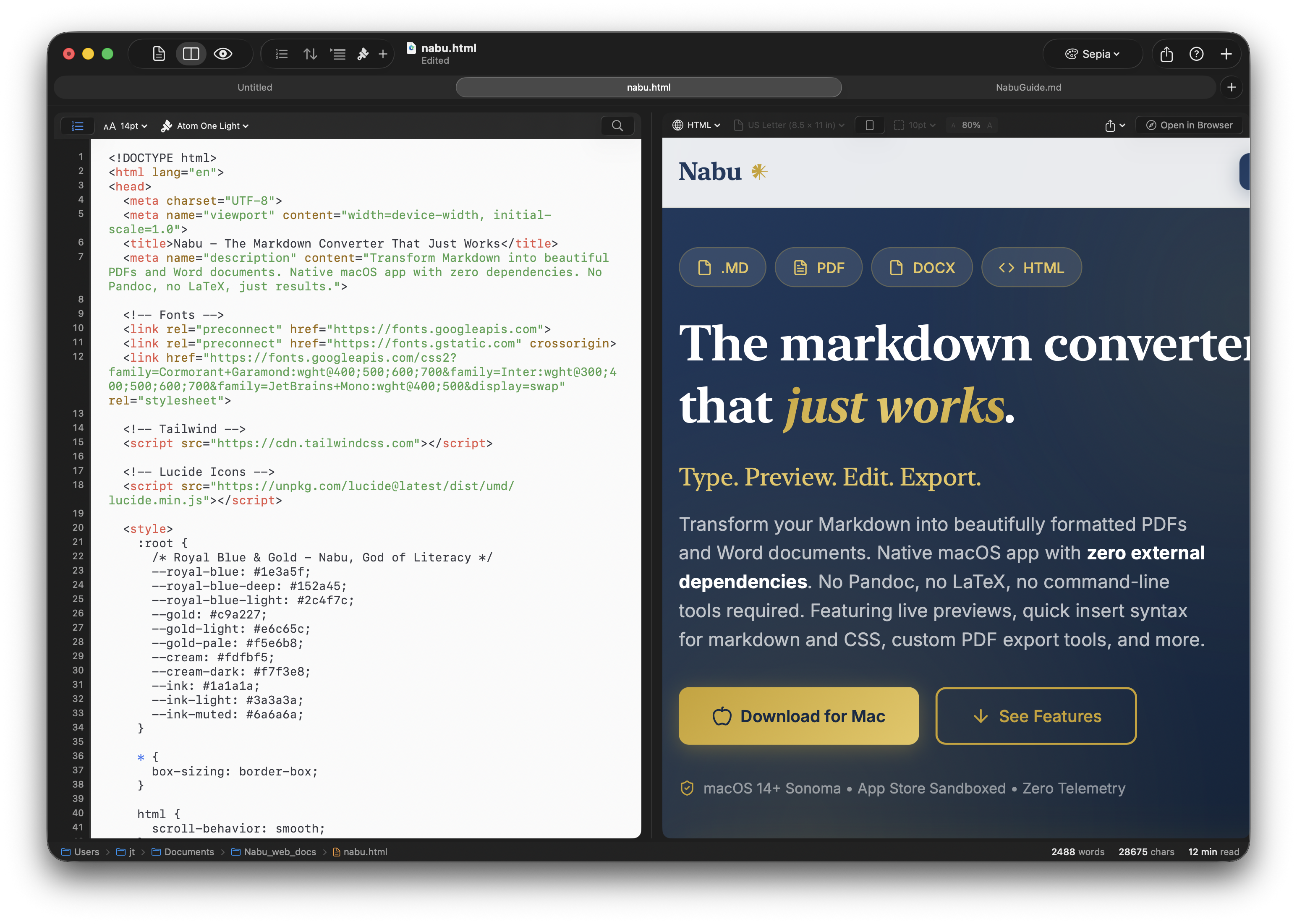This screenshot has width=1297, height=924.
Task: Click Documents folder in path bar
Action: point(188,852)
